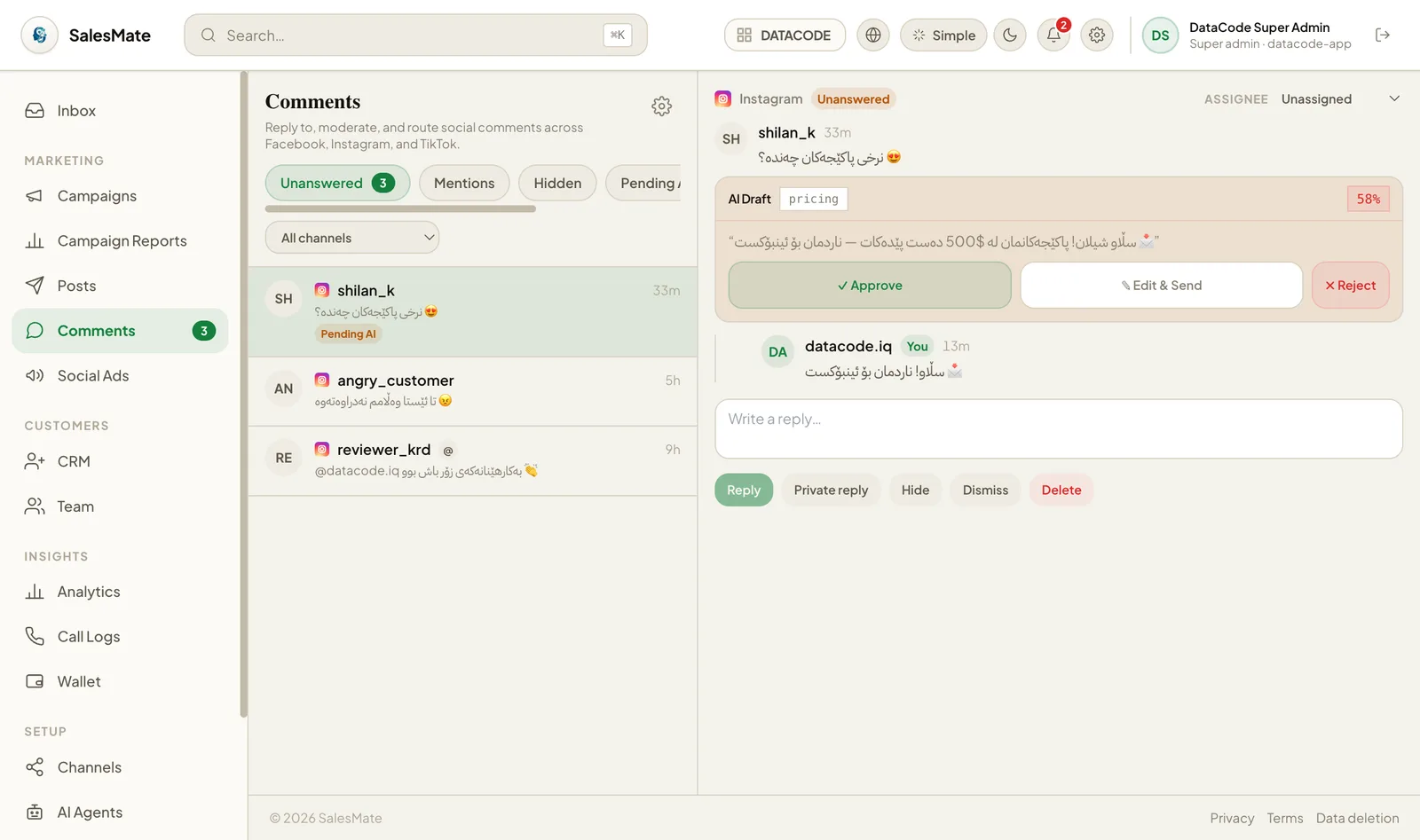
Task: Click the DS user avatar
Action: [x=1160, y=35]
